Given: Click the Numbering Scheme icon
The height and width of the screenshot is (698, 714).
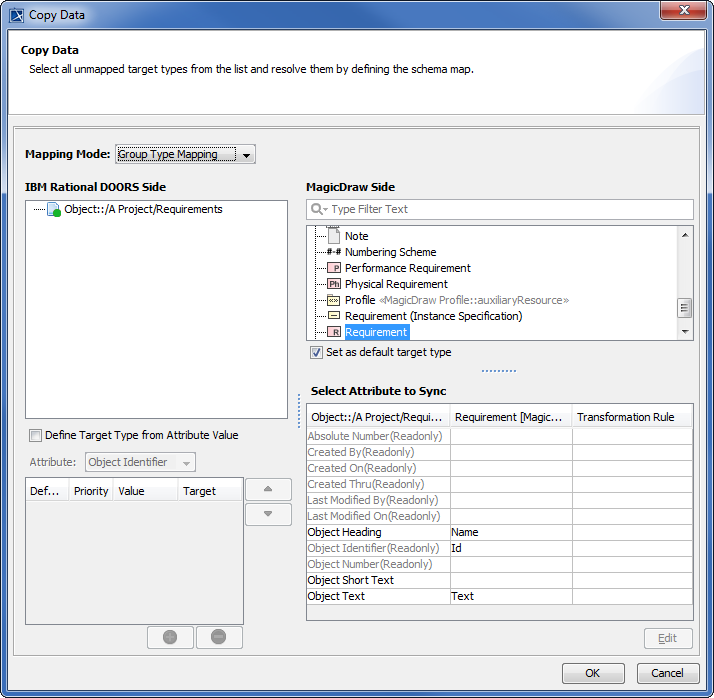Looking at the screenshot, I should 334,252.
